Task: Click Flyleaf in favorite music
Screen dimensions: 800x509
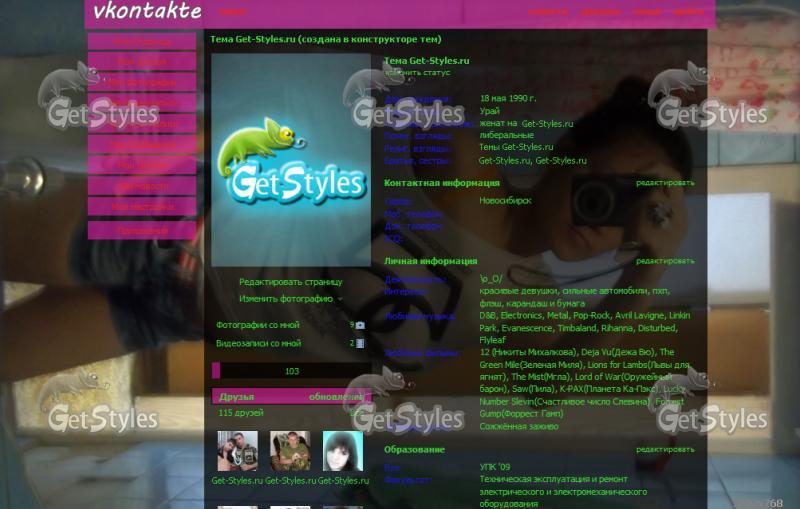Action: [x=492, y=340]
